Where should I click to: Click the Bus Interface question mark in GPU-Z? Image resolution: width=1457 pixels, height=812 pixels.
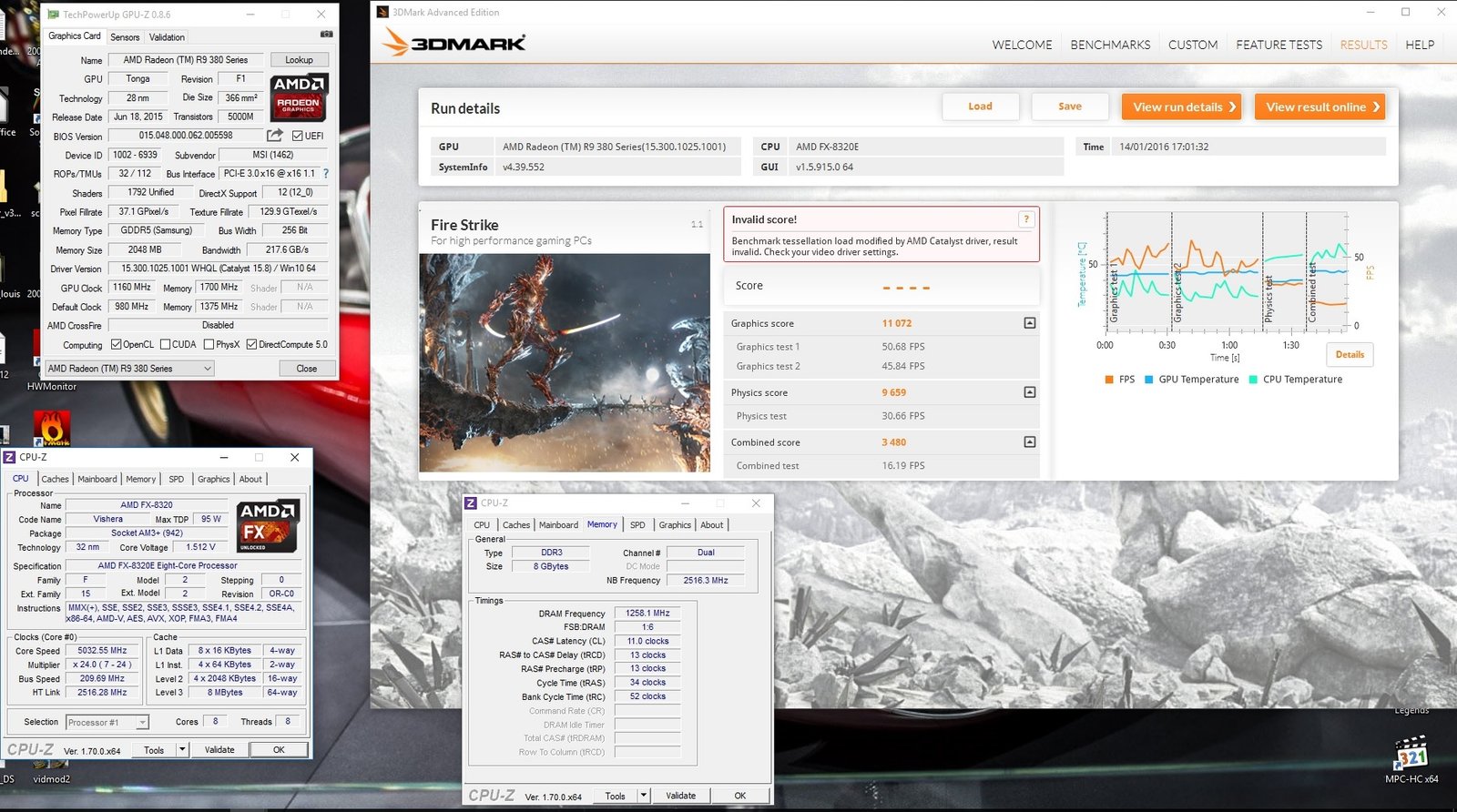(x=325, y=173)
